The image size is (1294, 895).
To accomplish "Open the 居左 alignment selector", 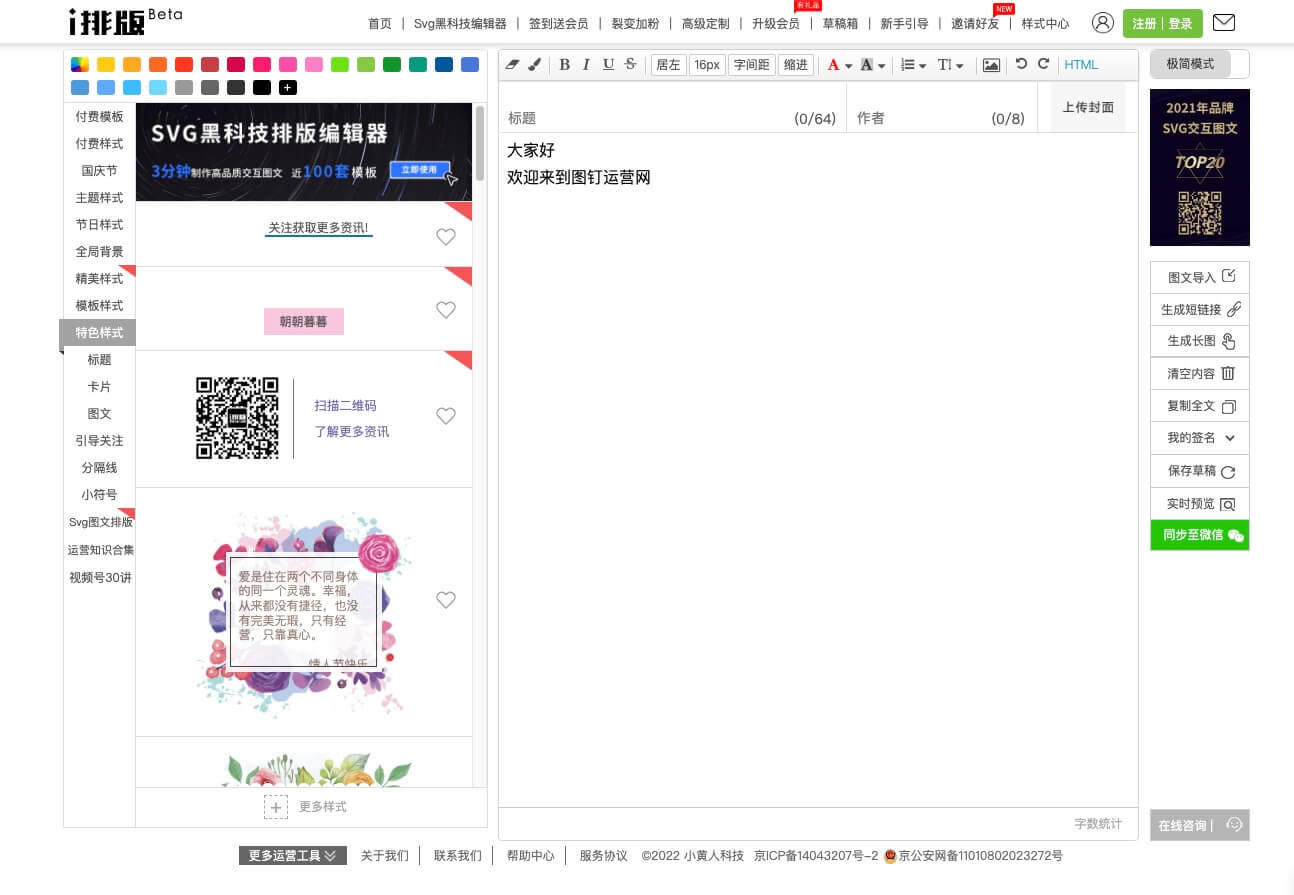I will [668, 65].
